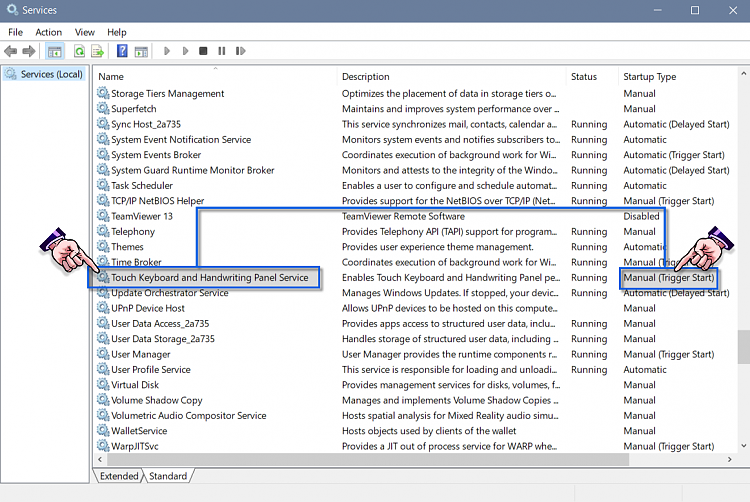
Task: Select User Data Storage_2a735 service
Action: point(163,339)
